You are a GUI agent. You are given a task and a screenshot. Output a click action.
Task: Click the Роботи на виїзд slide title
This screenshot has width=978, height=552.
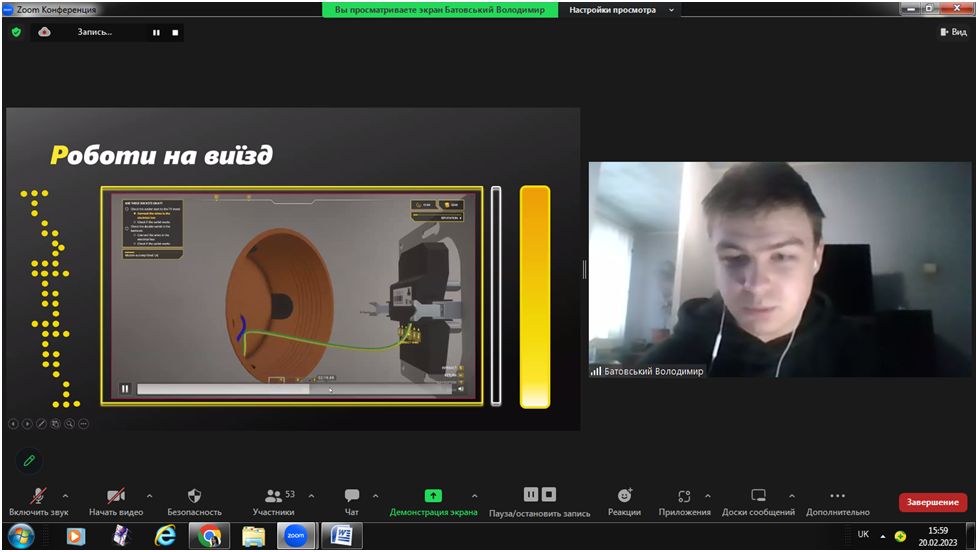(x=161, y=155)
